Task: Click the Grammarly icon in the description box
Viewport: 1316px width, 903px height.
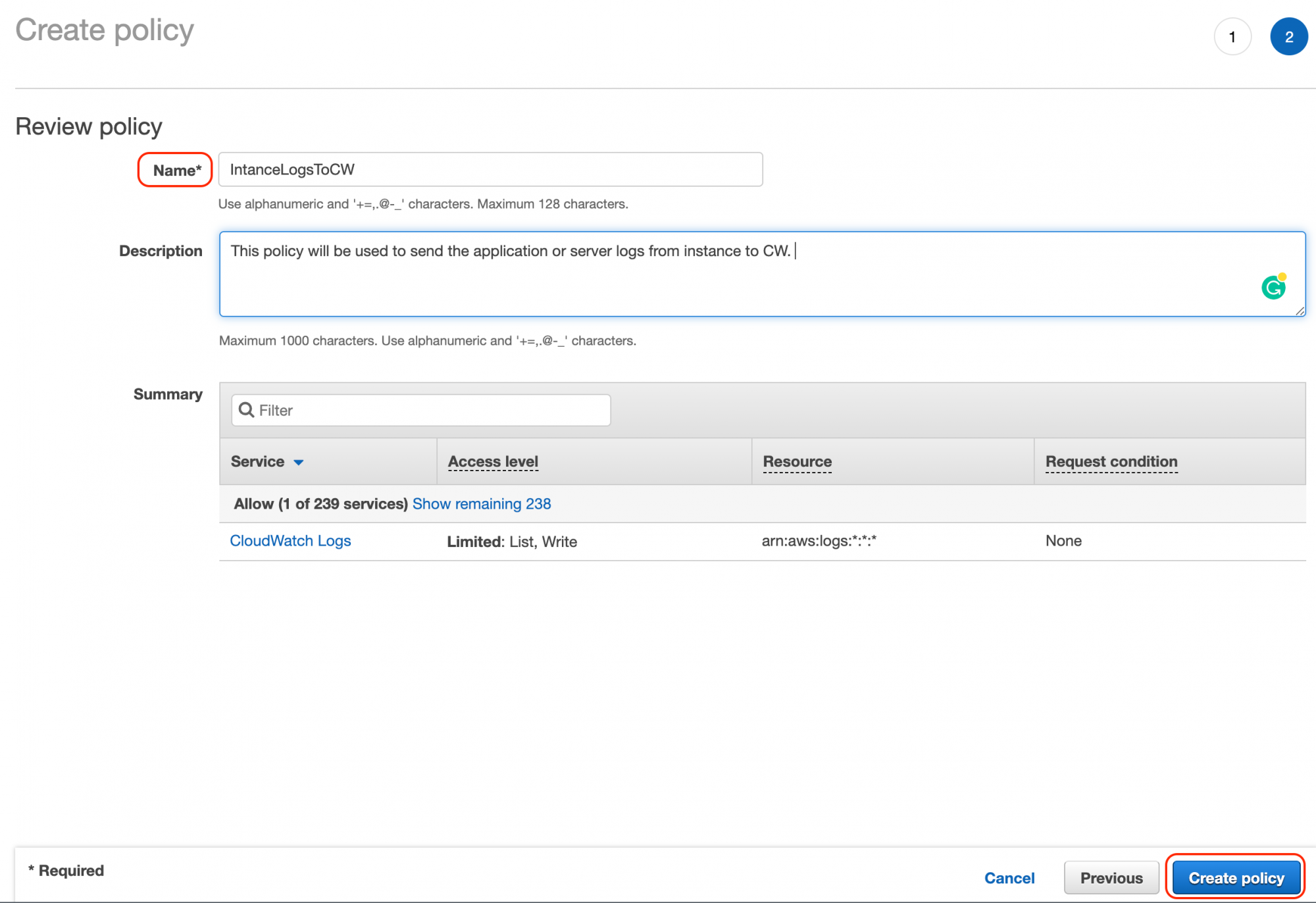Action: [1273, 288]
